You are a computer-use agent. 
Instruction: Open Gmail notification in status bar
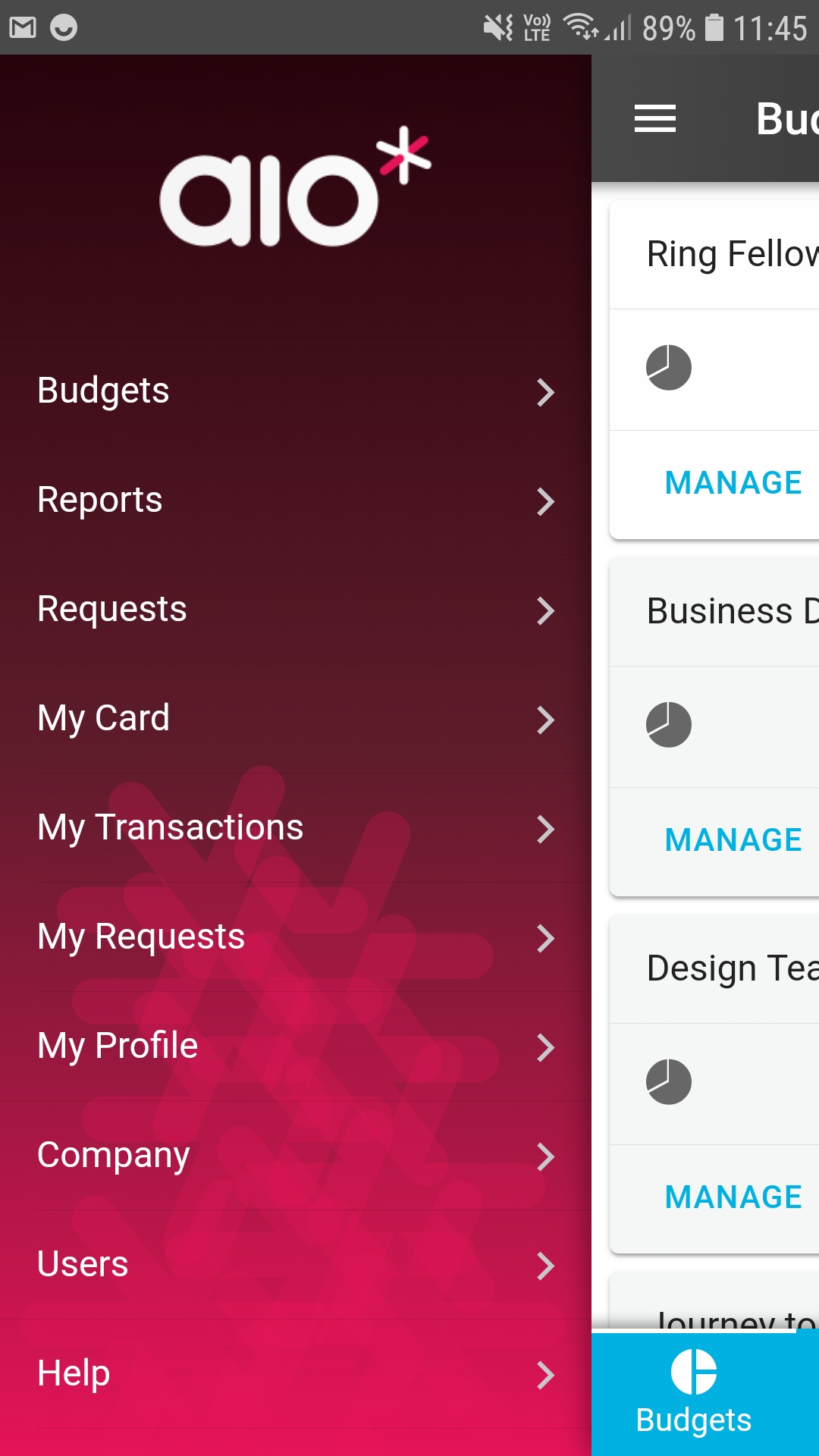tap(23, 28)
